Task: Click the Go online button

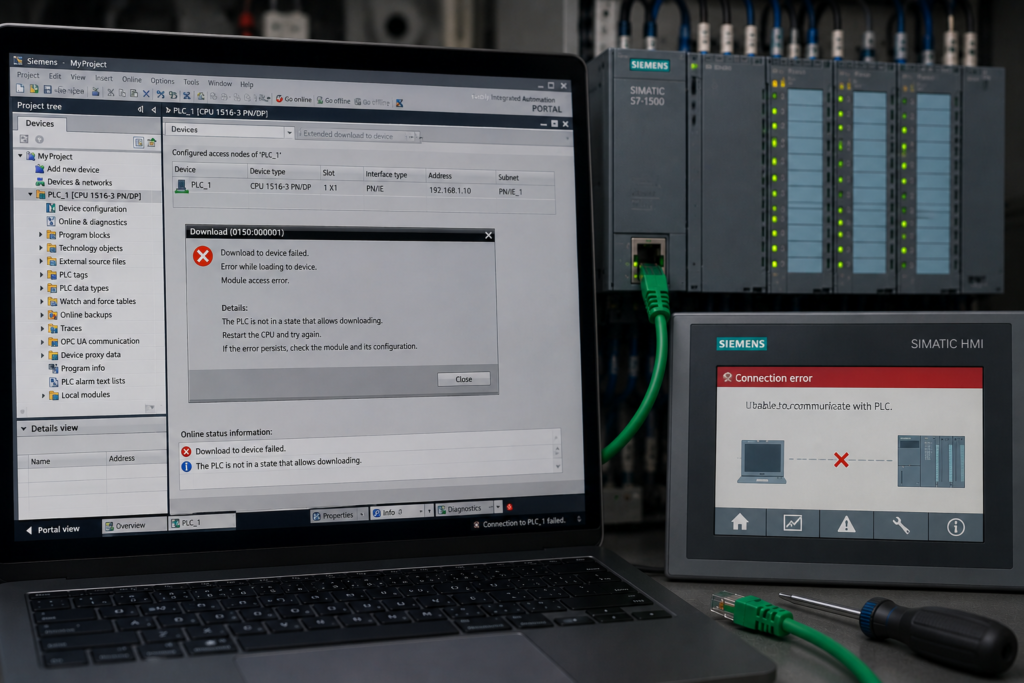Action: click(x=293, y=99)
